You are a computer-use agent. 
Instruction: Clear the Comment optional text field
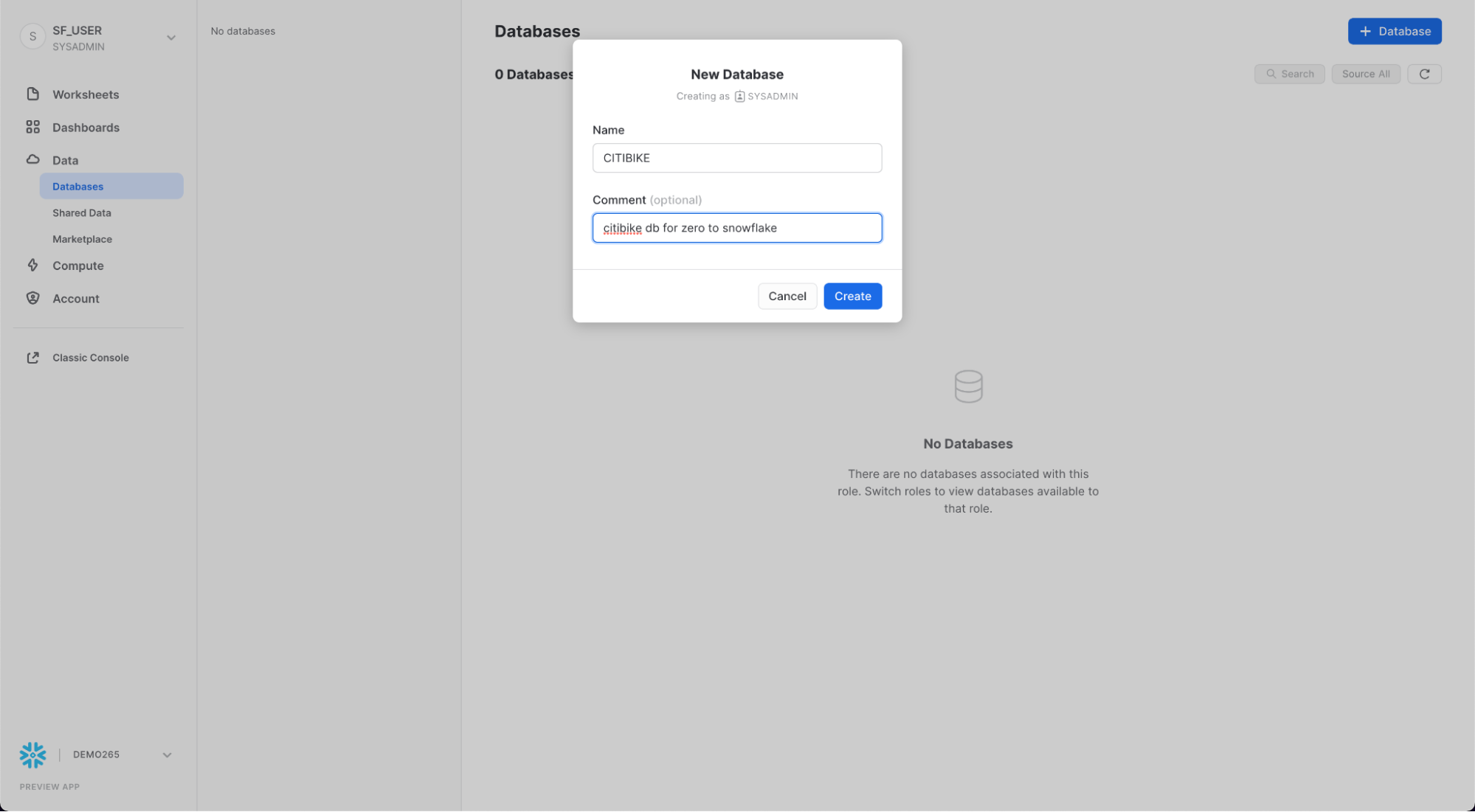click(737, 227)
